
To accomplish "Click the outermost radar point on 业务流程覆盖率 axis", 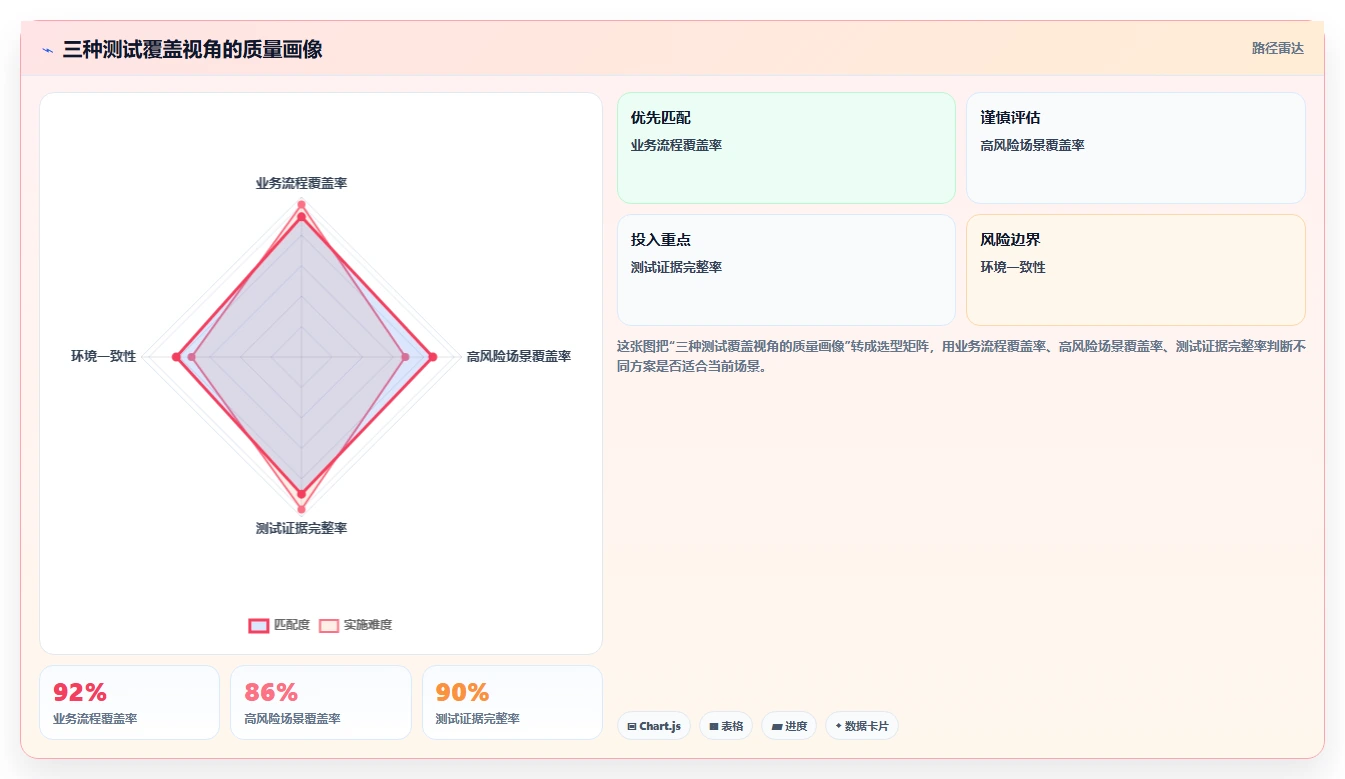I will (x=301, y=205).
